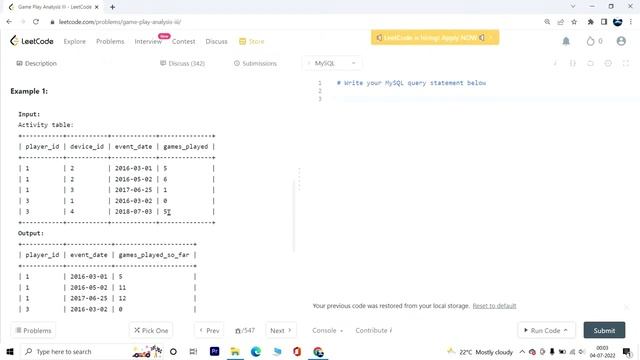Enter fullscreen editor mode
Viewport: 640px width, 360px height.
(626, 63)
